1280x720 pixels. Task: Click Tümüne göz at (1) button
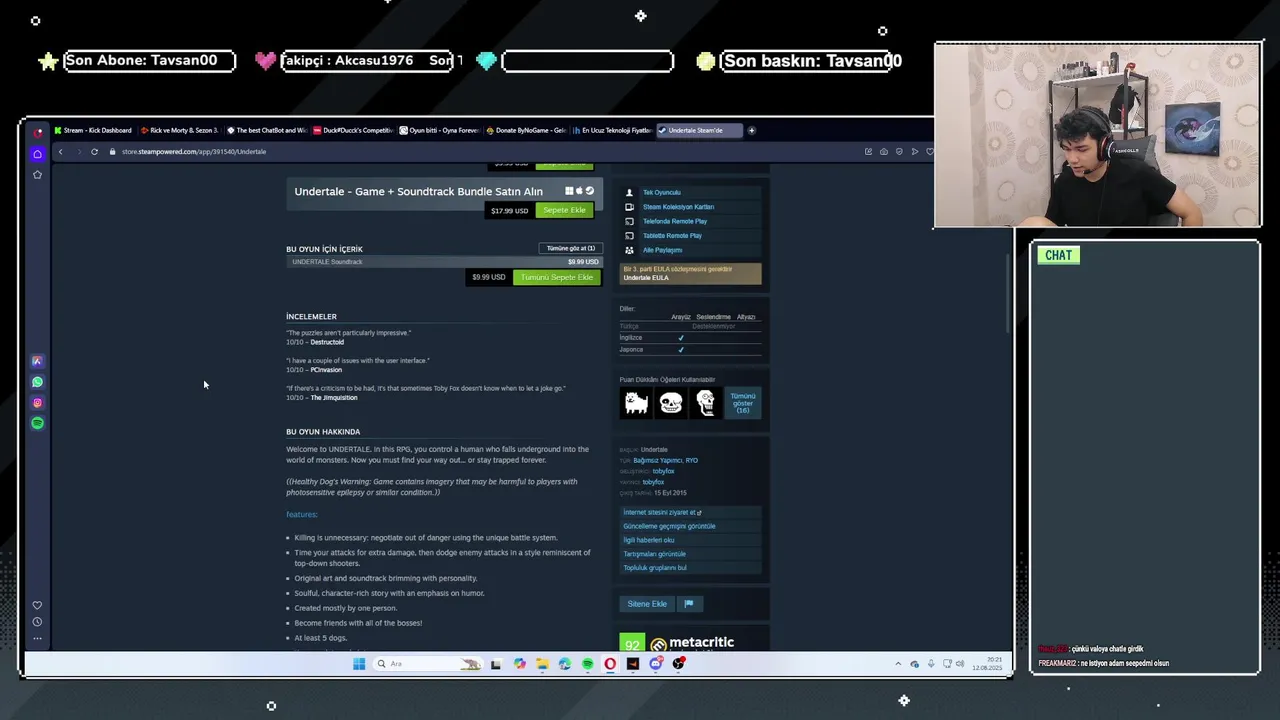[570, 248]
